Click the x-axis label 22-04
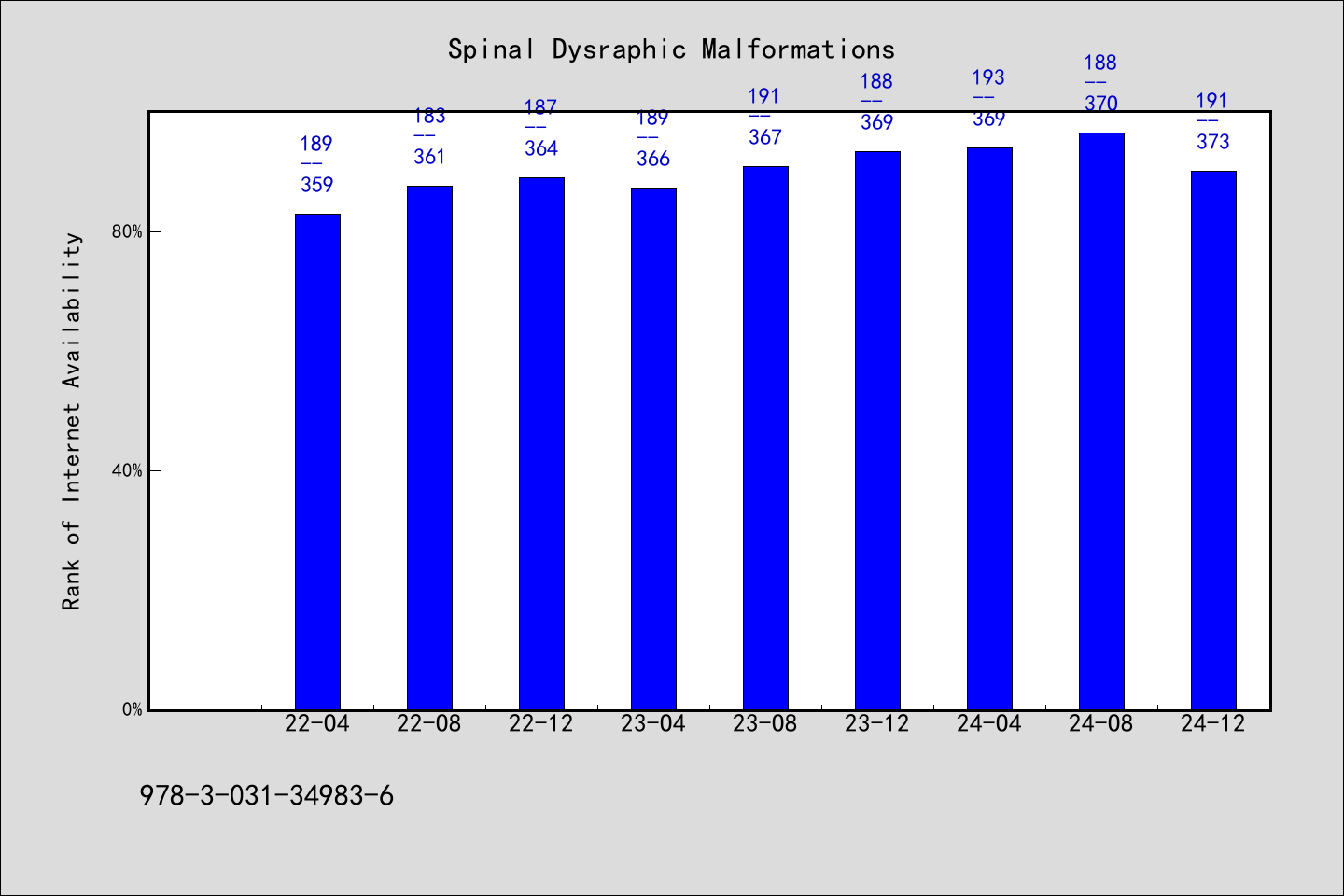1344x896 pixels. click(x=317, y=724)
